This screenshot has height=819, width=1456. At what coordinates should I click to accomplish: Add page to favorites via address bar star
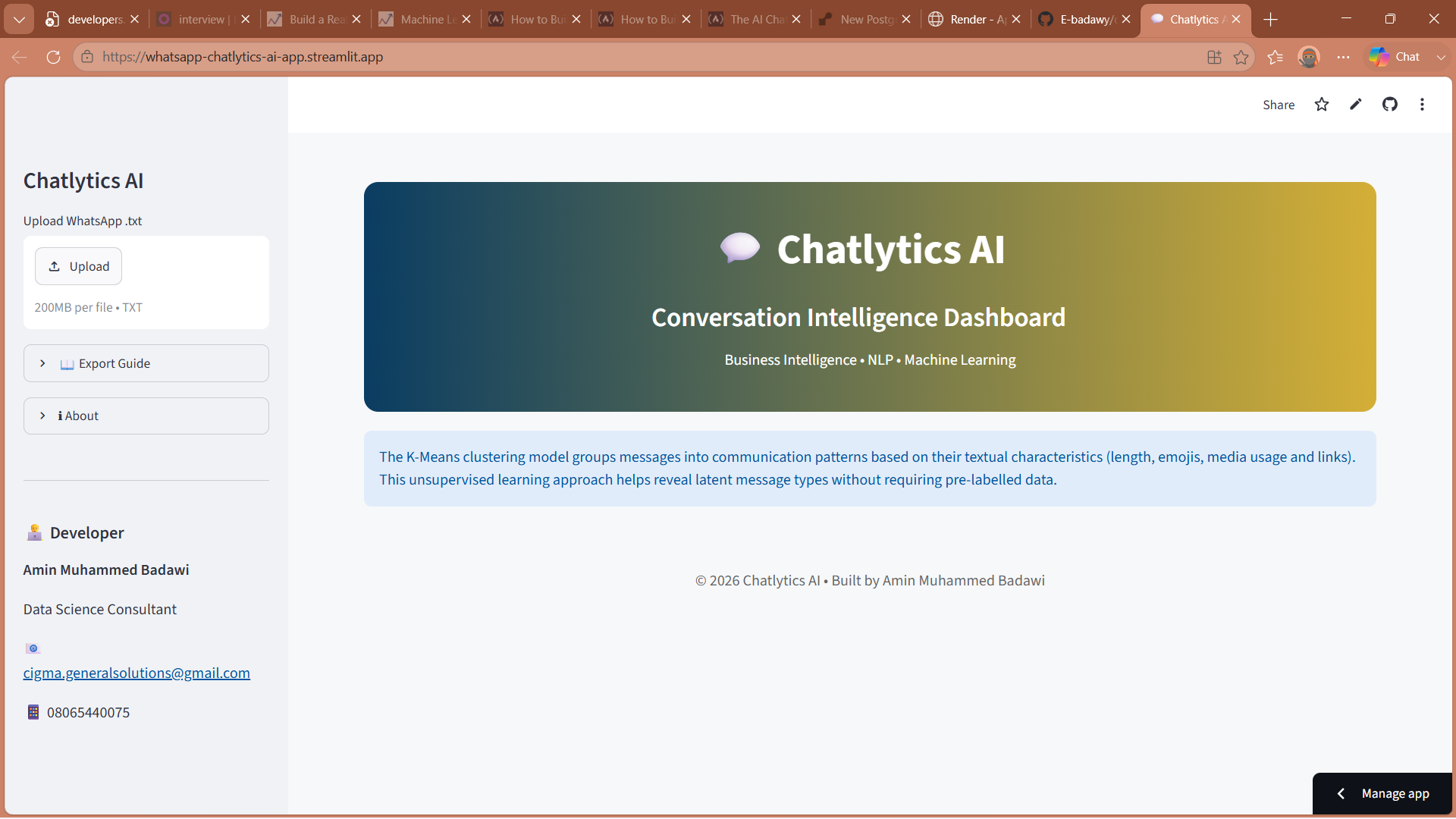click(1241, 57)
